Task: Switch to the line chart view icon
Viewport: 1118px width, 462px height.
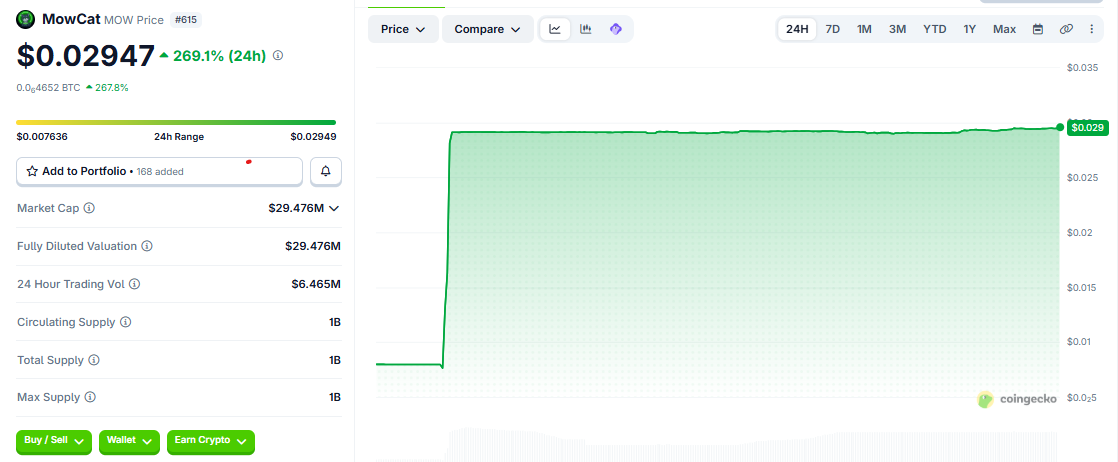Action: coord(555,29)
